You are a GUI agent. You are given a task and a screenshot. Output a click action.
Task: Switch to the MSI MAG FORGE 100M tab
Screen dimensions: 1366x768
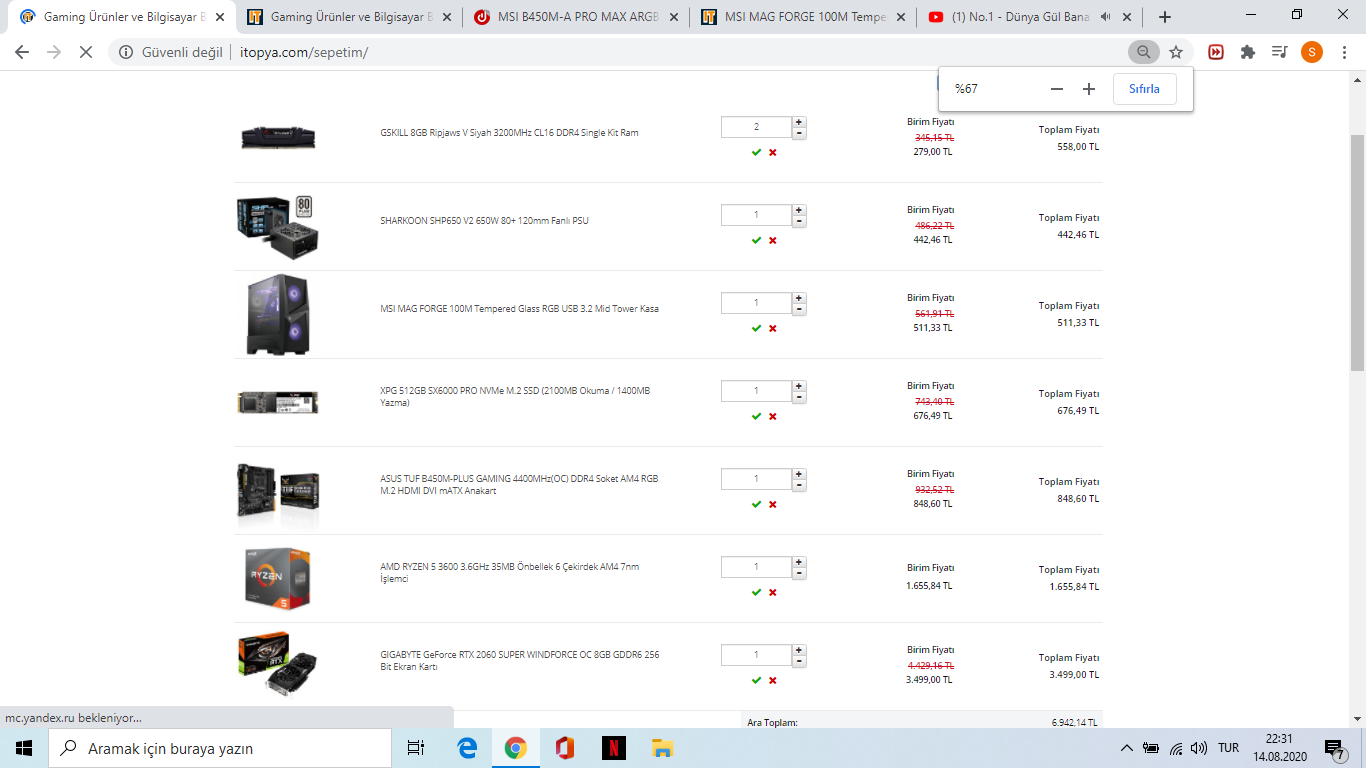tap(803, 17)
